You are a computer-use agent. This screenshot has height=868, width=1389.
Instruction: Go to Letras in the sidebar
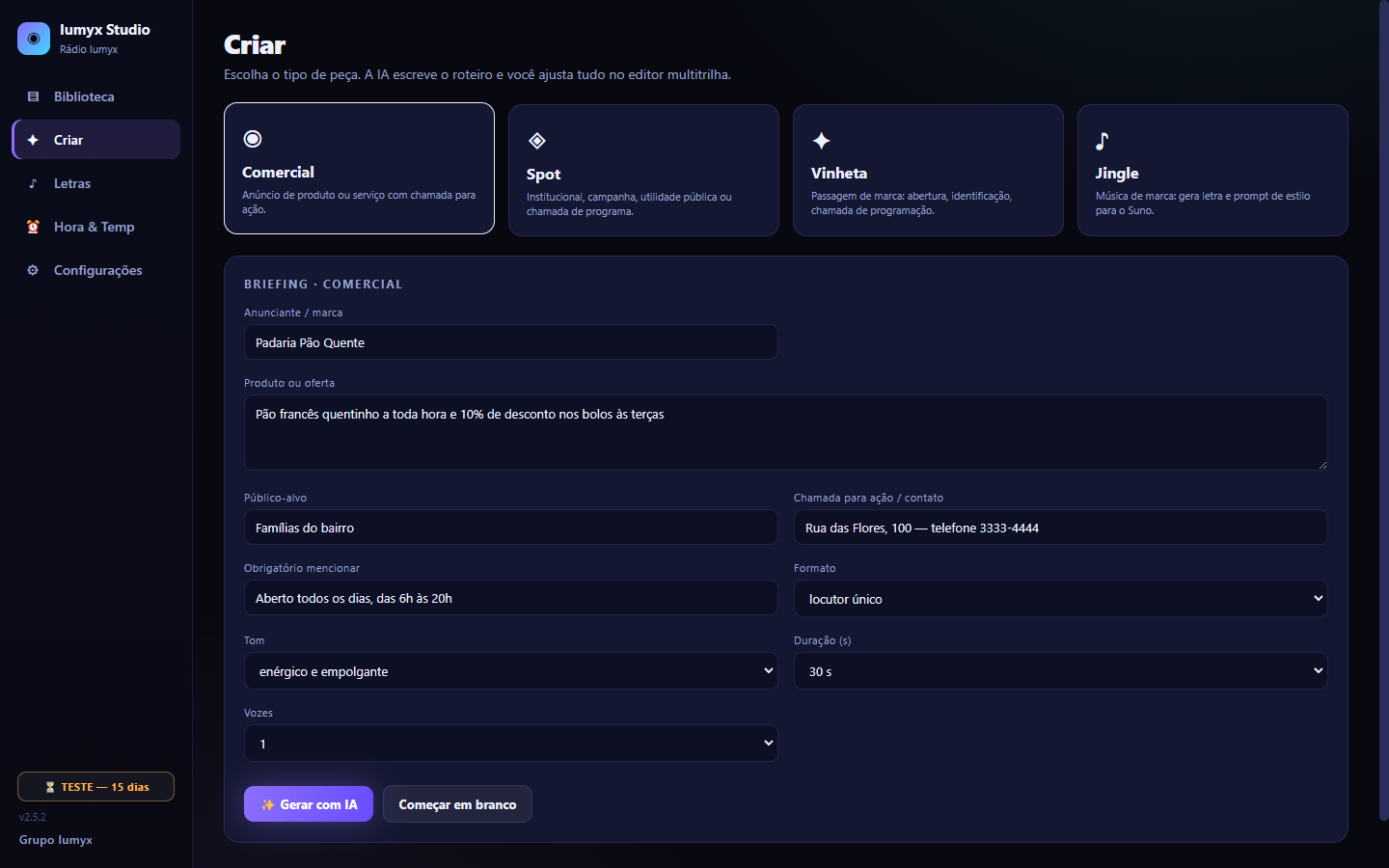(96, 183)
